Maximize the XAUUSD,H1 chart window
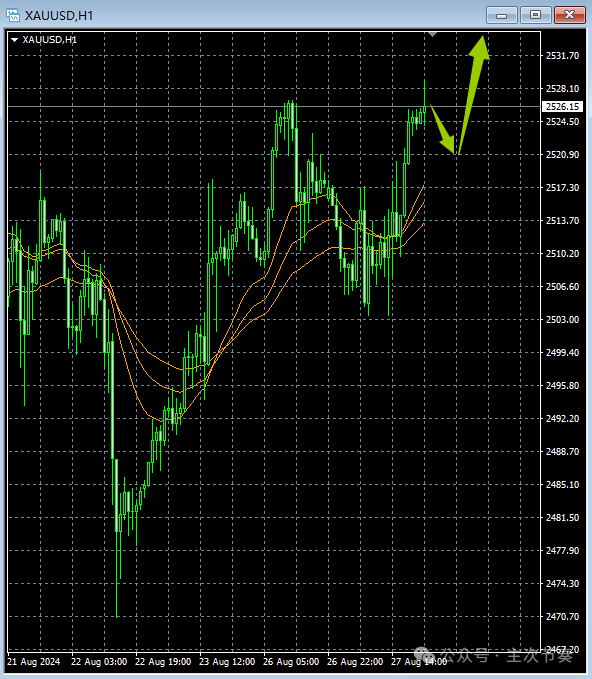The width and height of the screenshot is (592, 679). coord(535,15)
